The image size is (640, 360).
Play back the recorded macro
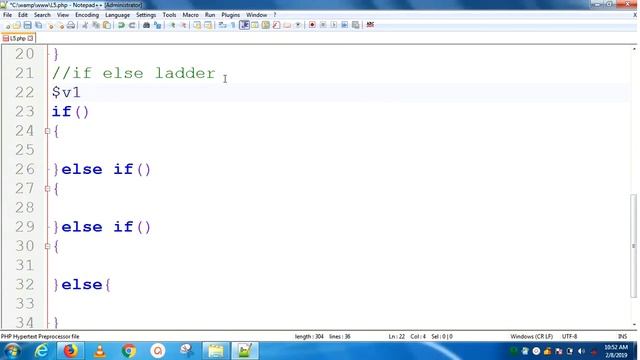click(x=334, y=25)
